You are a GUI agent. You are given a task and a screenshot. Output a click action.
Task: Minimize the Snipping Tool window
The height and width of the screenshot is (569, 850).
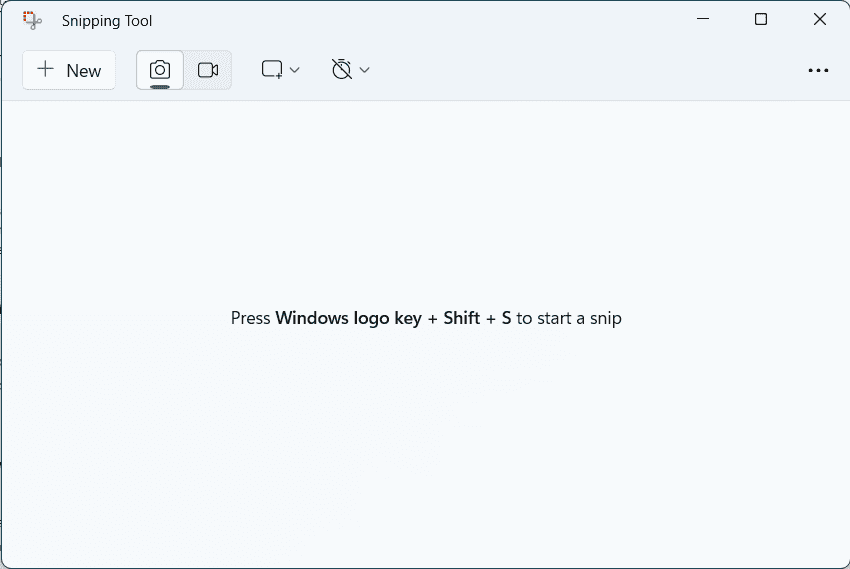tap(703, 20)
